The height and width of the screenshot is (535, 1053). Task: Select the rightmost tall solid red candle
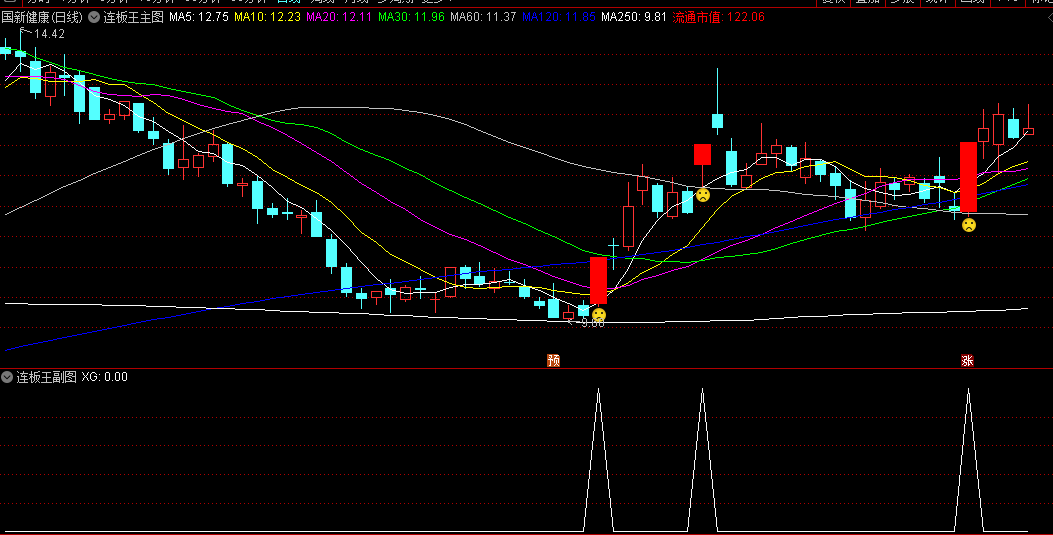[968, 177]
